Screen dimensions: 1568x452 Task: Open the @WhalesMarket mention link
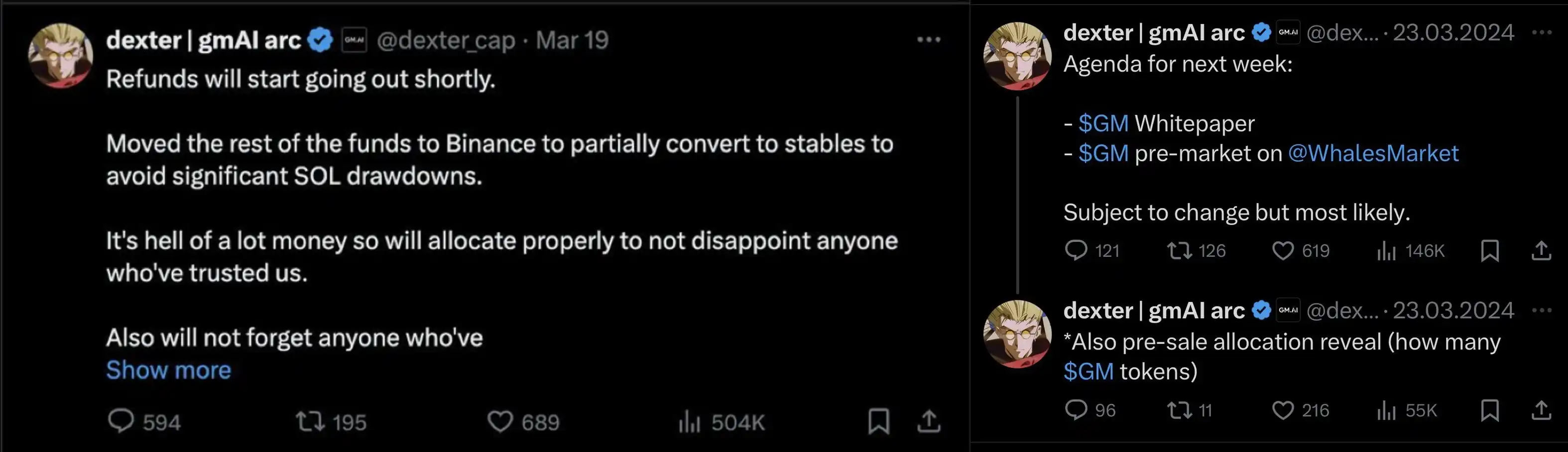point(1373,153)
